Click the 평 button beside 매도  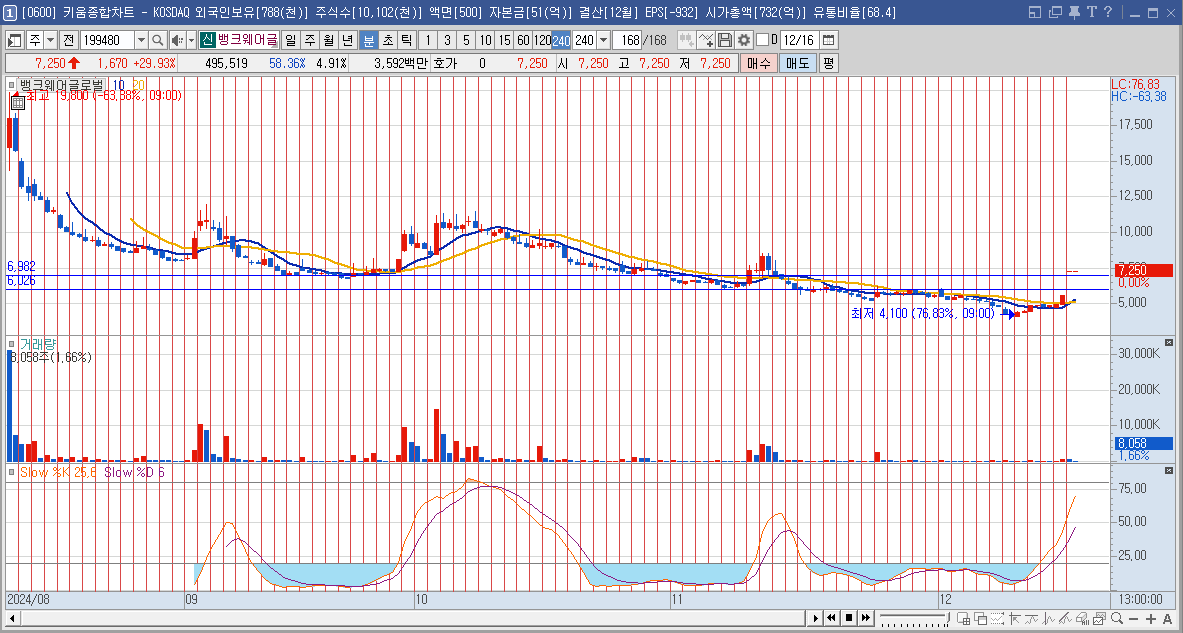tap(828, 63)
